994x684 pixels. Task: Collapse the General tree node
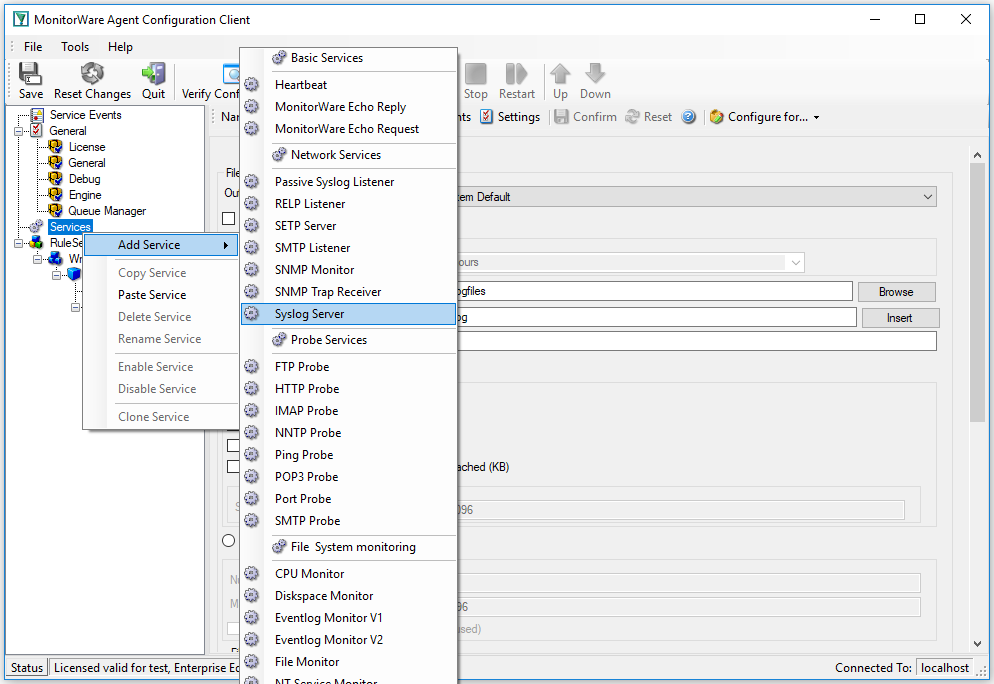[x=19, y=131]
